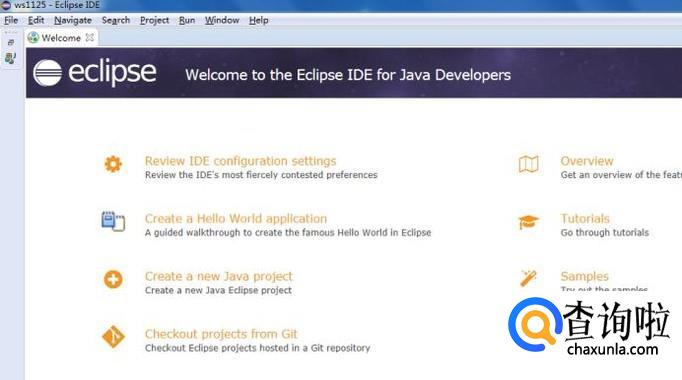Click the Eclipse icon in title bar

point(6,5)
